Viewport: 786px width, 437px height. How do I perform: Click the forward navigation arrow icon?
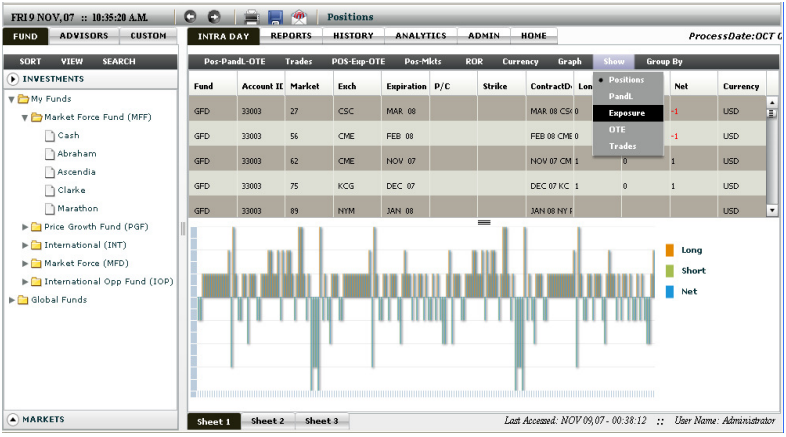coord(213,17)
